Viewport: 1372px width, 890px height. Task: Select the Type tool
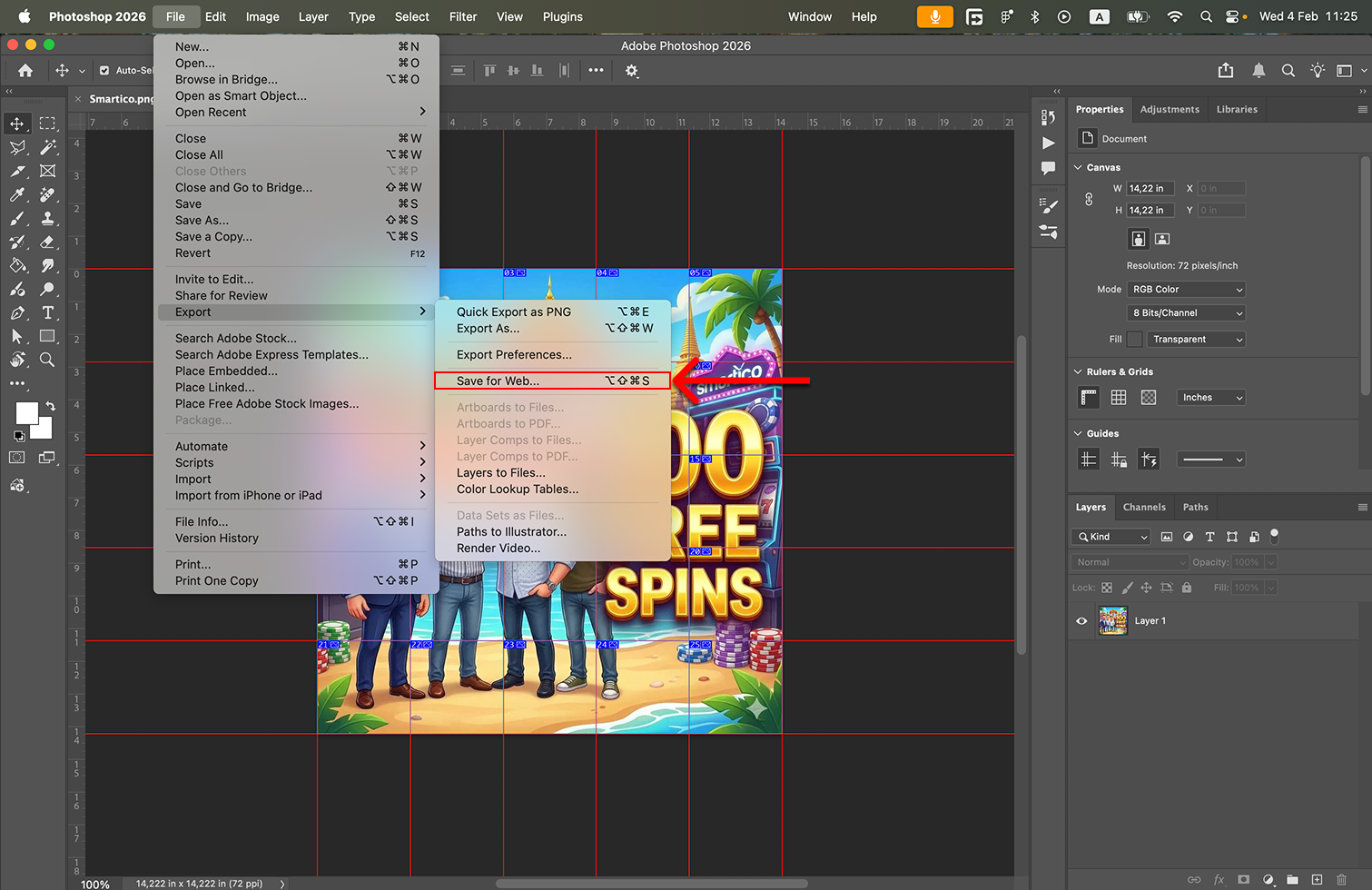click(x=48, y=312)
